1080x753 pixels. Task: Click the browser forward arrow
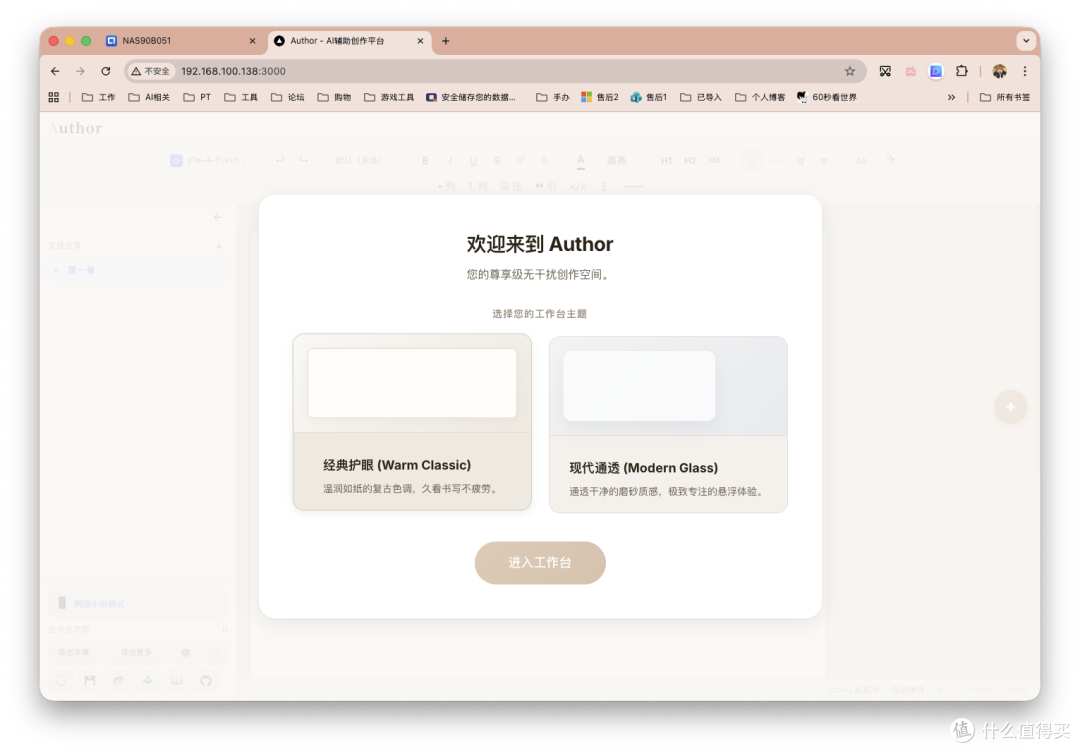point(81,71)
